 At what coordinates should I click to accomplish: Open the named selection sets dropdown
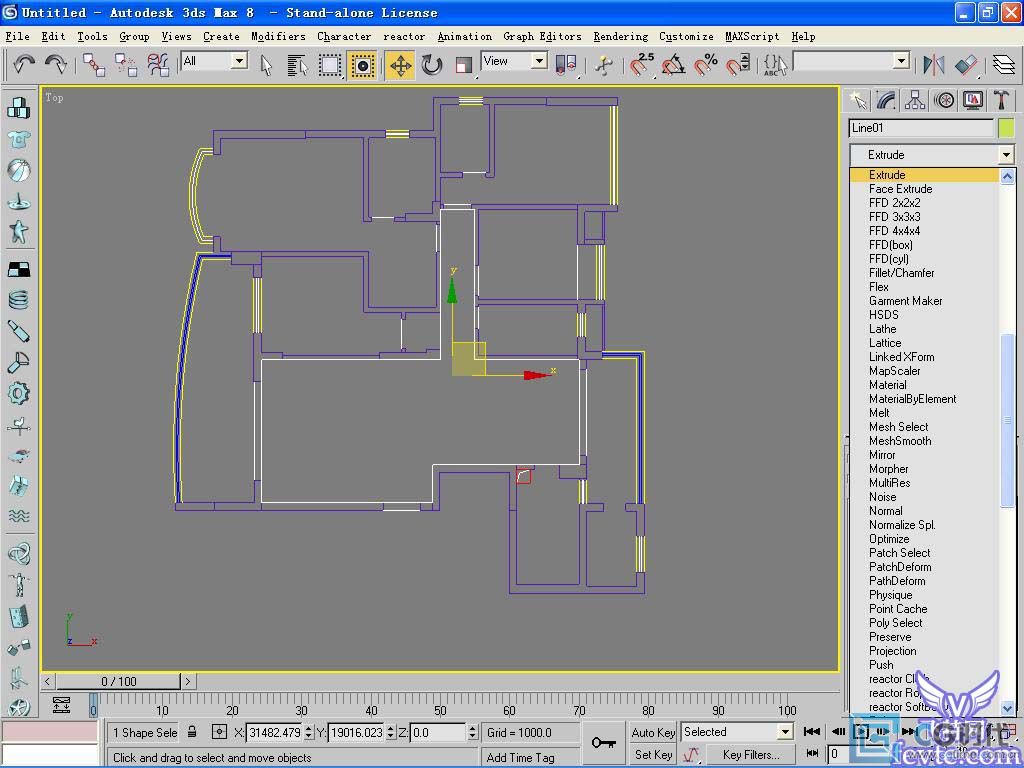902,61
